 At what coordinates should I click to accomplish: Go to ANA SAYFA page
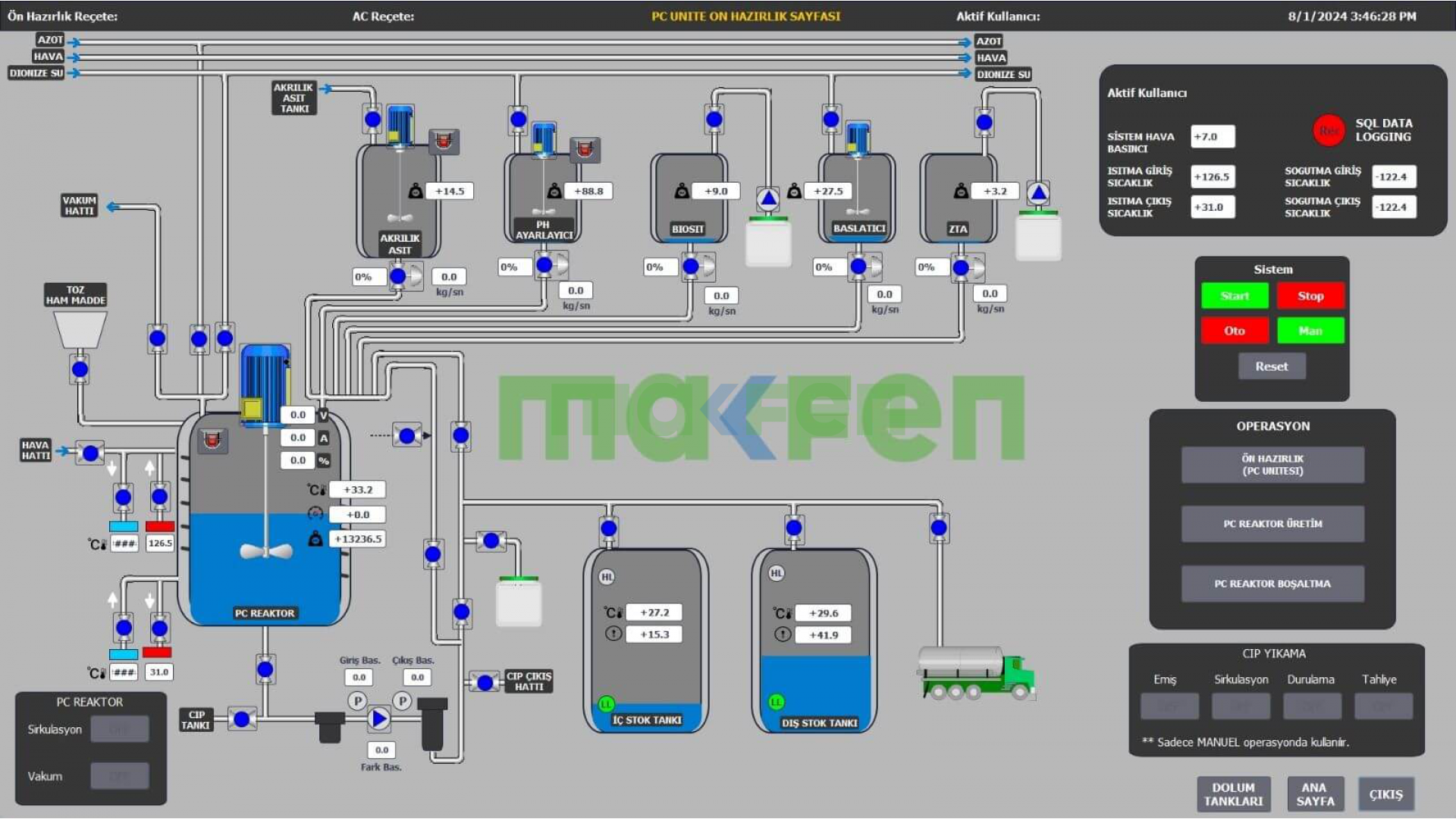1315,794
